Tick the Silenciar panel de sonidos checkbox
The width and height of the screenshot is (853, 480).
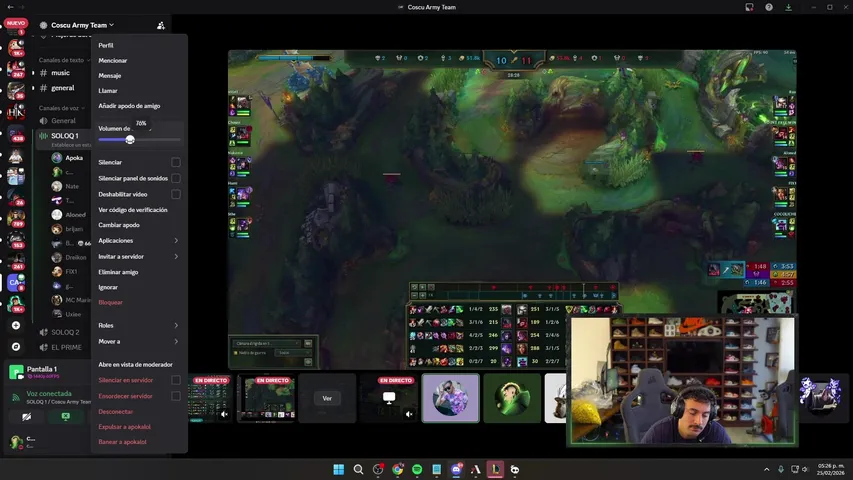[x=176, y=178]
